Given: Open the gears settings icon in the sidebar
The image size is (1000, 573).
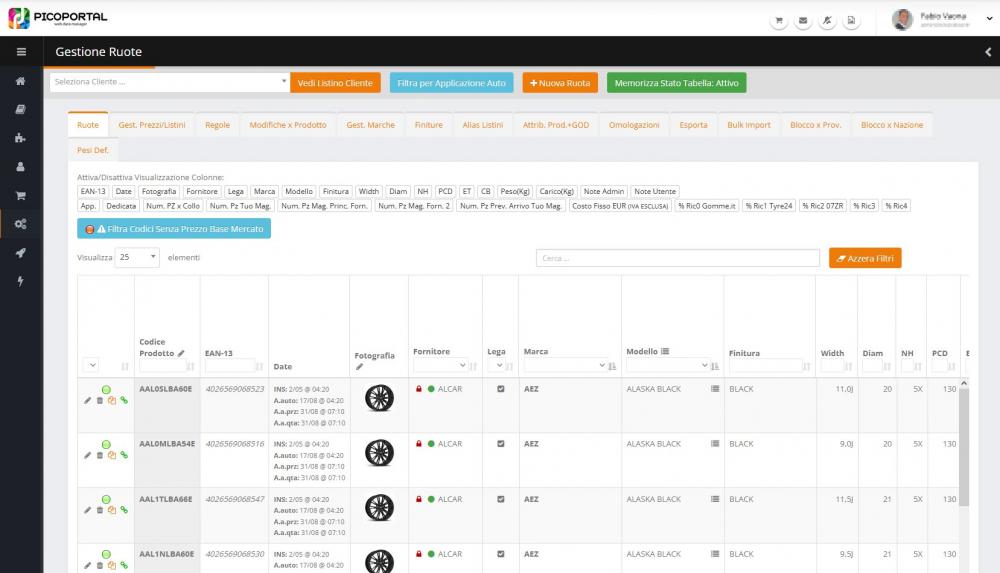Looking at the screenshot, I should (20, 224).
